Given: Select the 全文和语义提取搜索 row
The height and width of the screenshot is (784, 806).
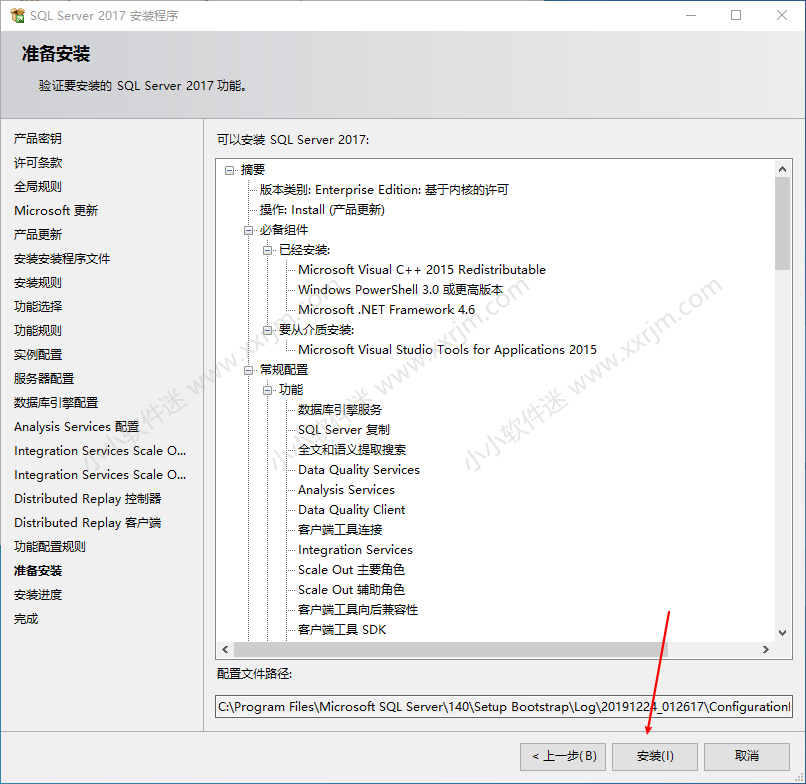Looking at the screenshot, I should click(x=352, y=450).
